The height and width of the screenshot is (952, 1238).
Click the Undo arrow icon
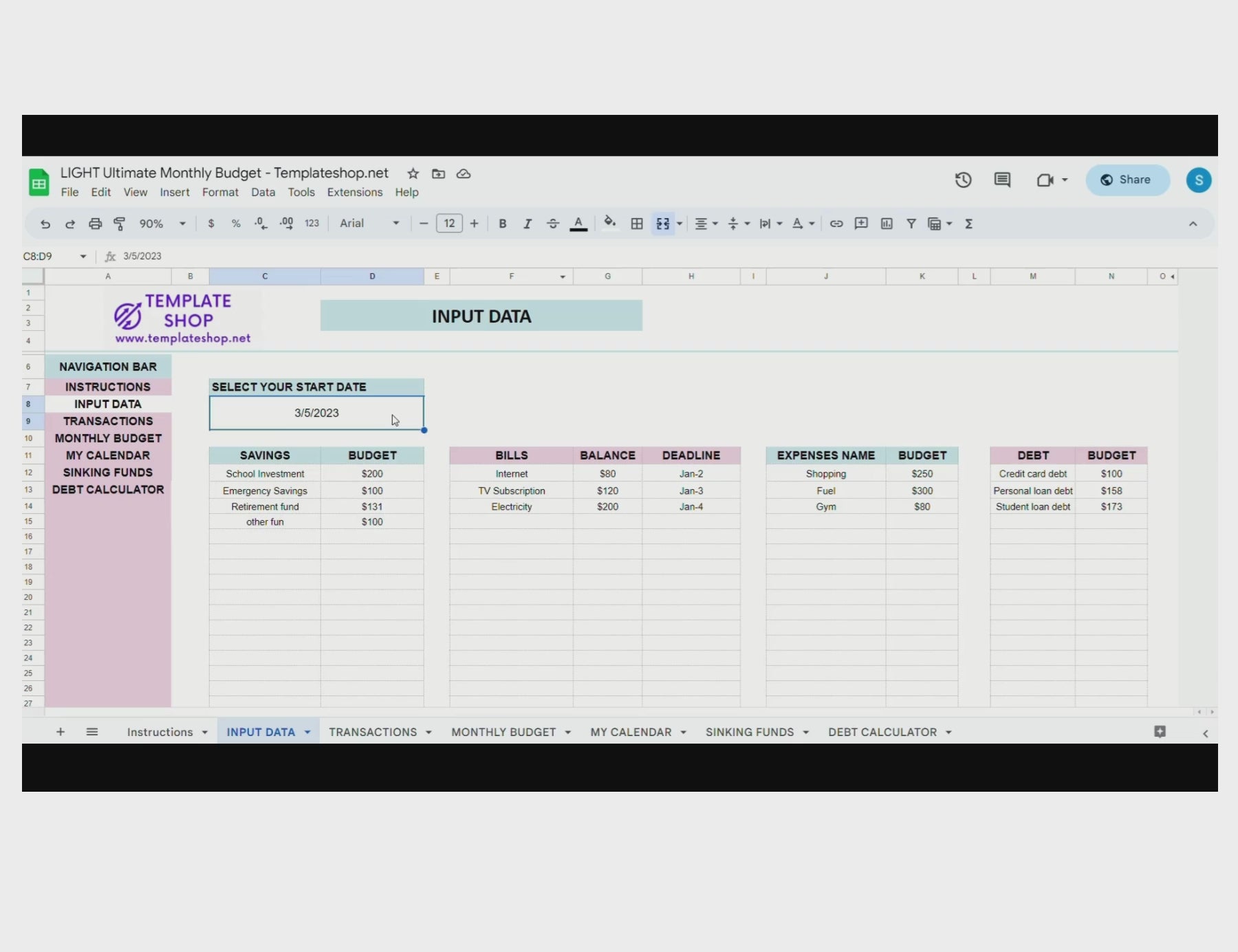click(x=45, y=224)
